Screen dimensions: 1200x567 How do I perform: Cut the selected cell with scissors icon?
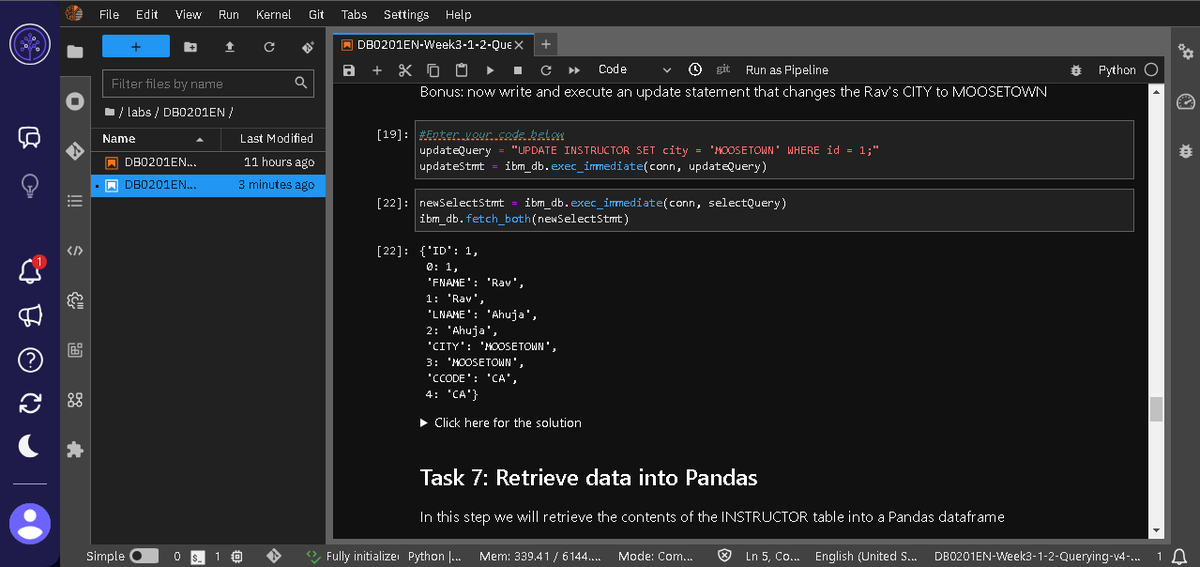pos(405,70)
